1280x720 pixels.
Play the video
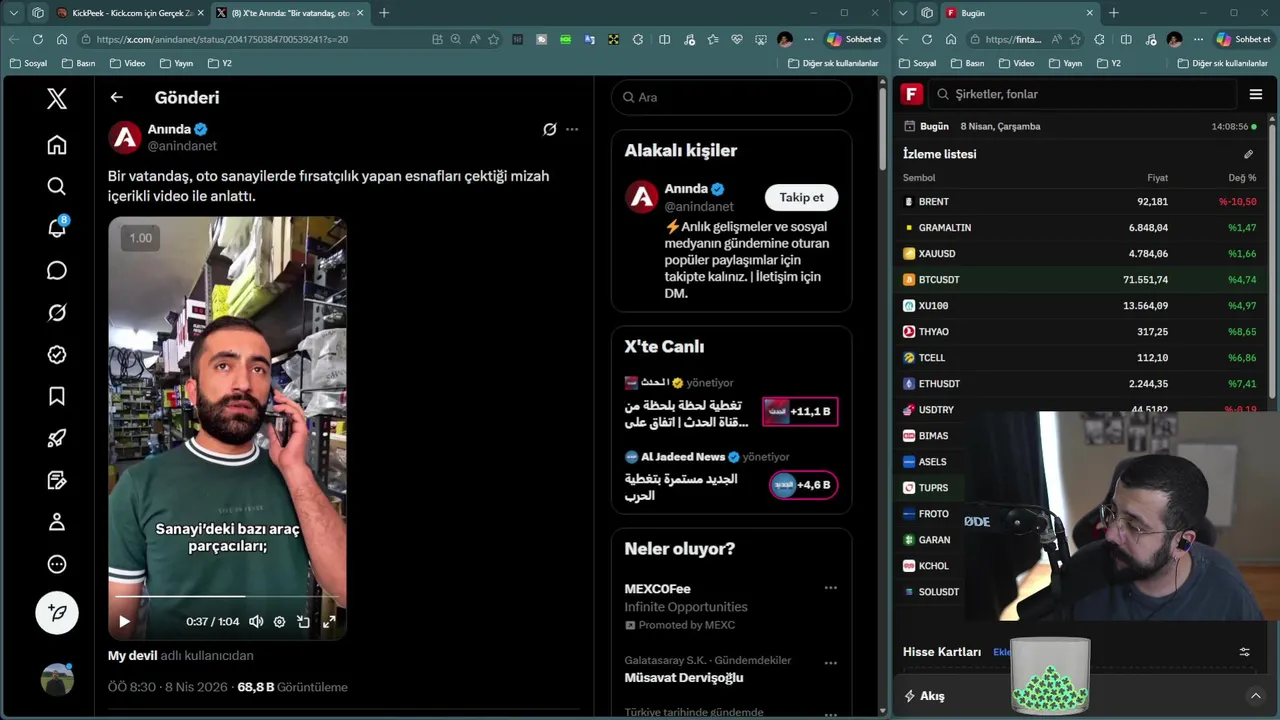(124, 621)
